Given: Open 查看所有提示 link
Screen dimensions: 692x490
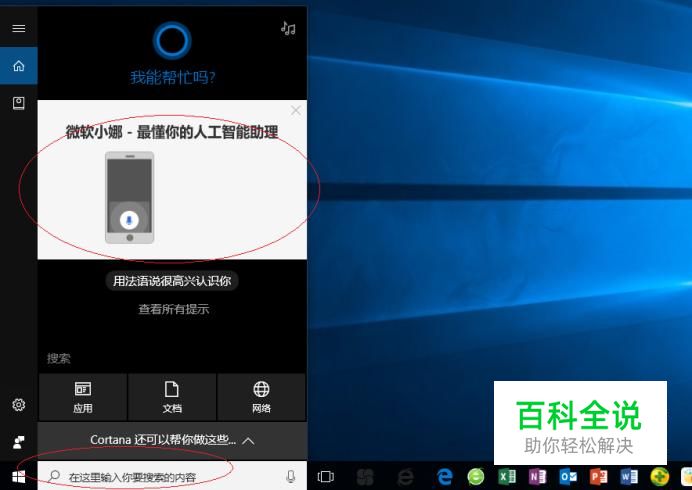Looking at the screenshot, I should [x=173, y=309].
